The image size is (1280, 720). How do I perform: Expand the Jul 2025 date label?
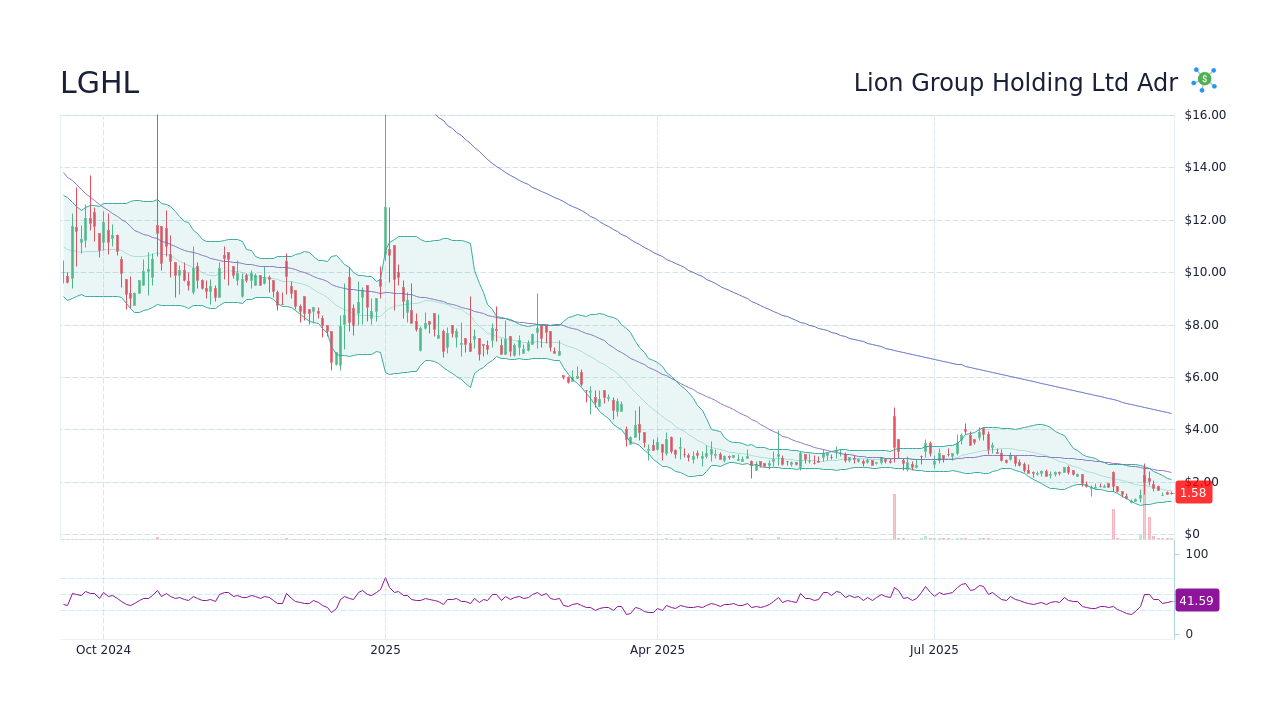tap(933, 649)
